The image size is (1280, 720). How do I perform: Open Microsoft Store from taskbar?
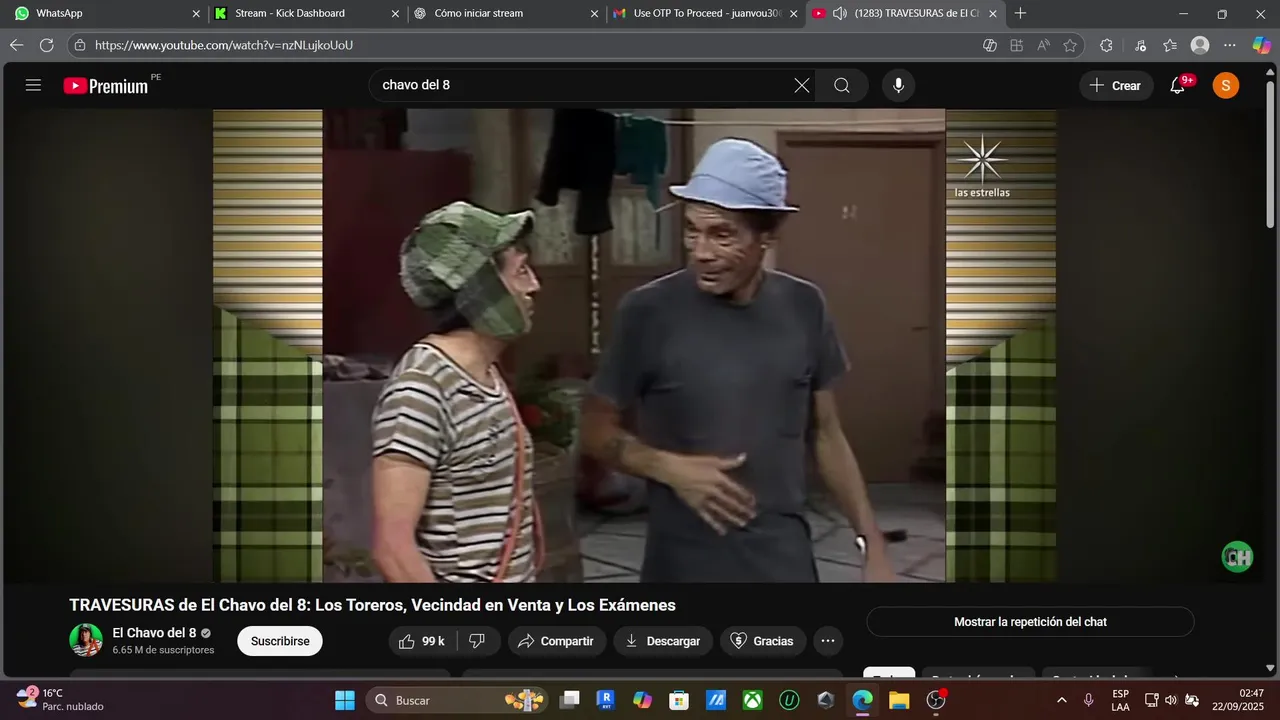click(x=679, y=700)
